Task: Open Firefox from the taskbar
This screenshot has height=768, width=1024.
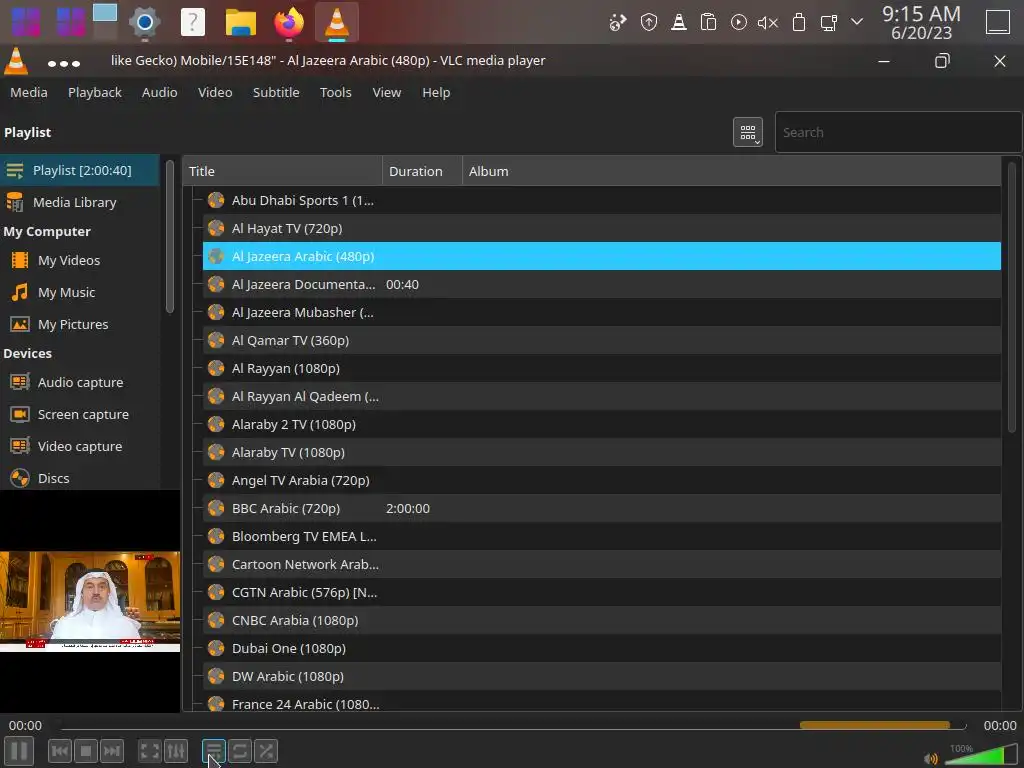Action: tap(289, 22)
